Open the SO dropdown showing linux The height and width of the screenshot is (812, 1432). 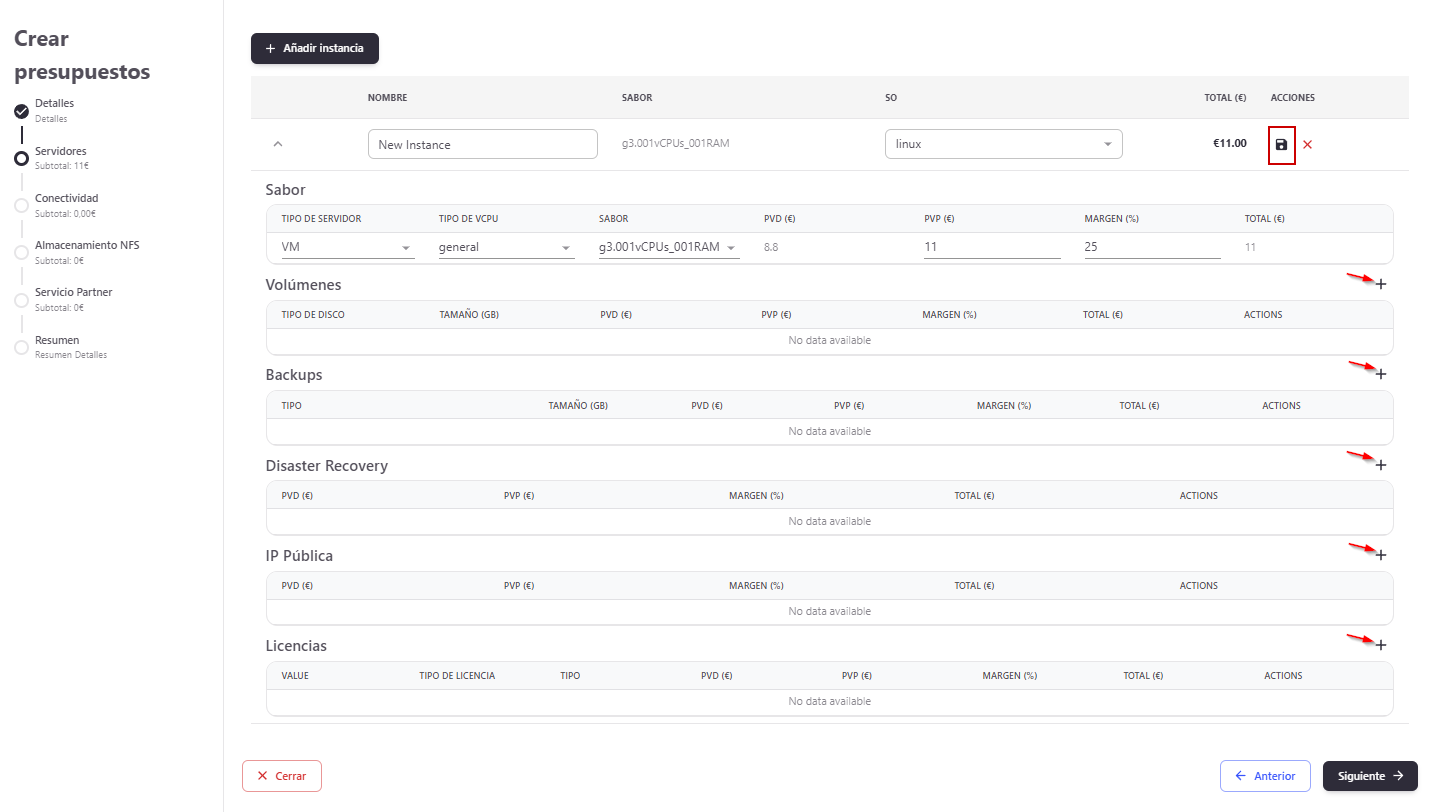click(x=1003, y=144)
